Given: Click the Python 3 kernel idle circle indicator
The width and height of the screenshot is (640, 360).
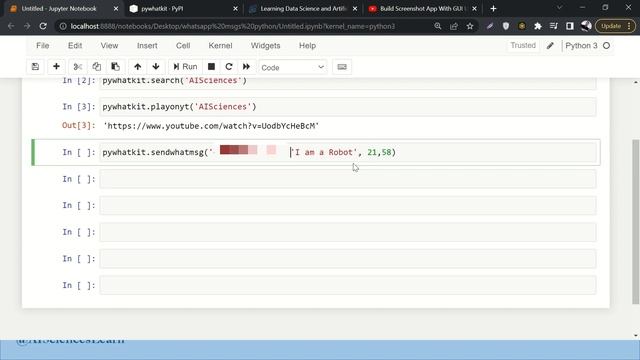Looking at the screenshot, I should tap(607, 46).
